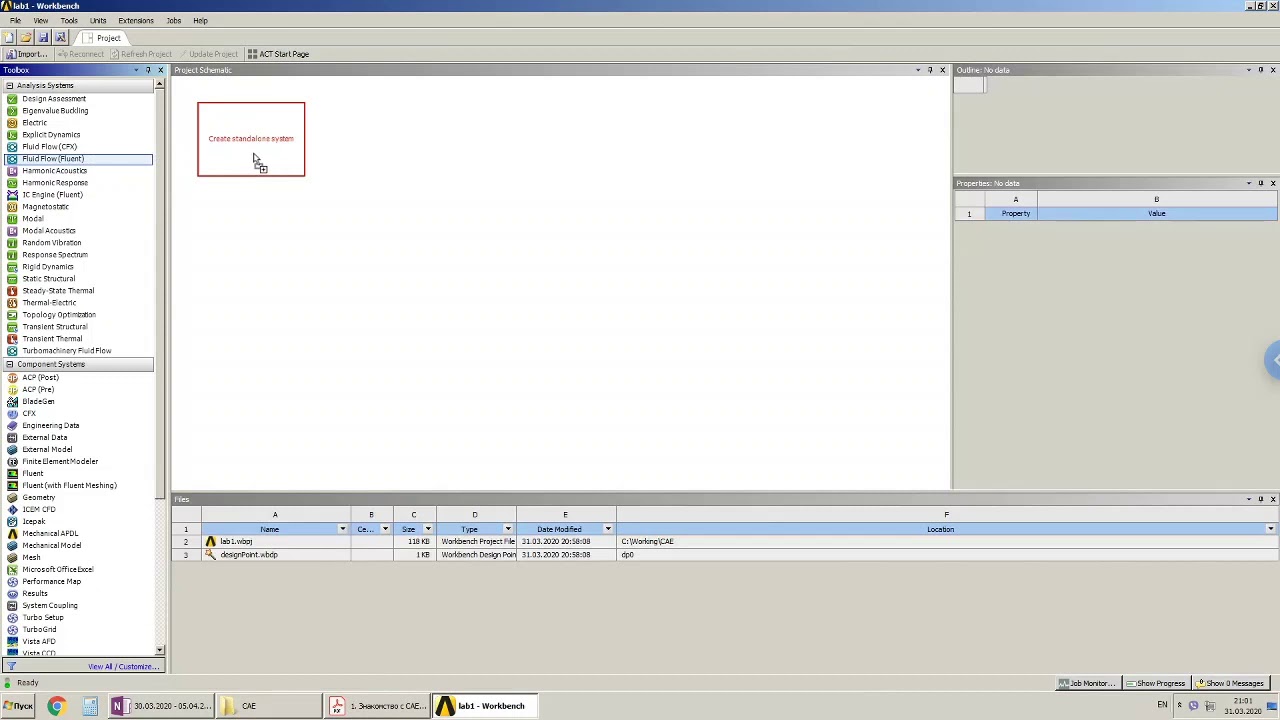Image resolution: width=1280 pixels, height=720 pixels.
Task: Open Project Schematic panel dropdown arrow
Action: (918, 70)
